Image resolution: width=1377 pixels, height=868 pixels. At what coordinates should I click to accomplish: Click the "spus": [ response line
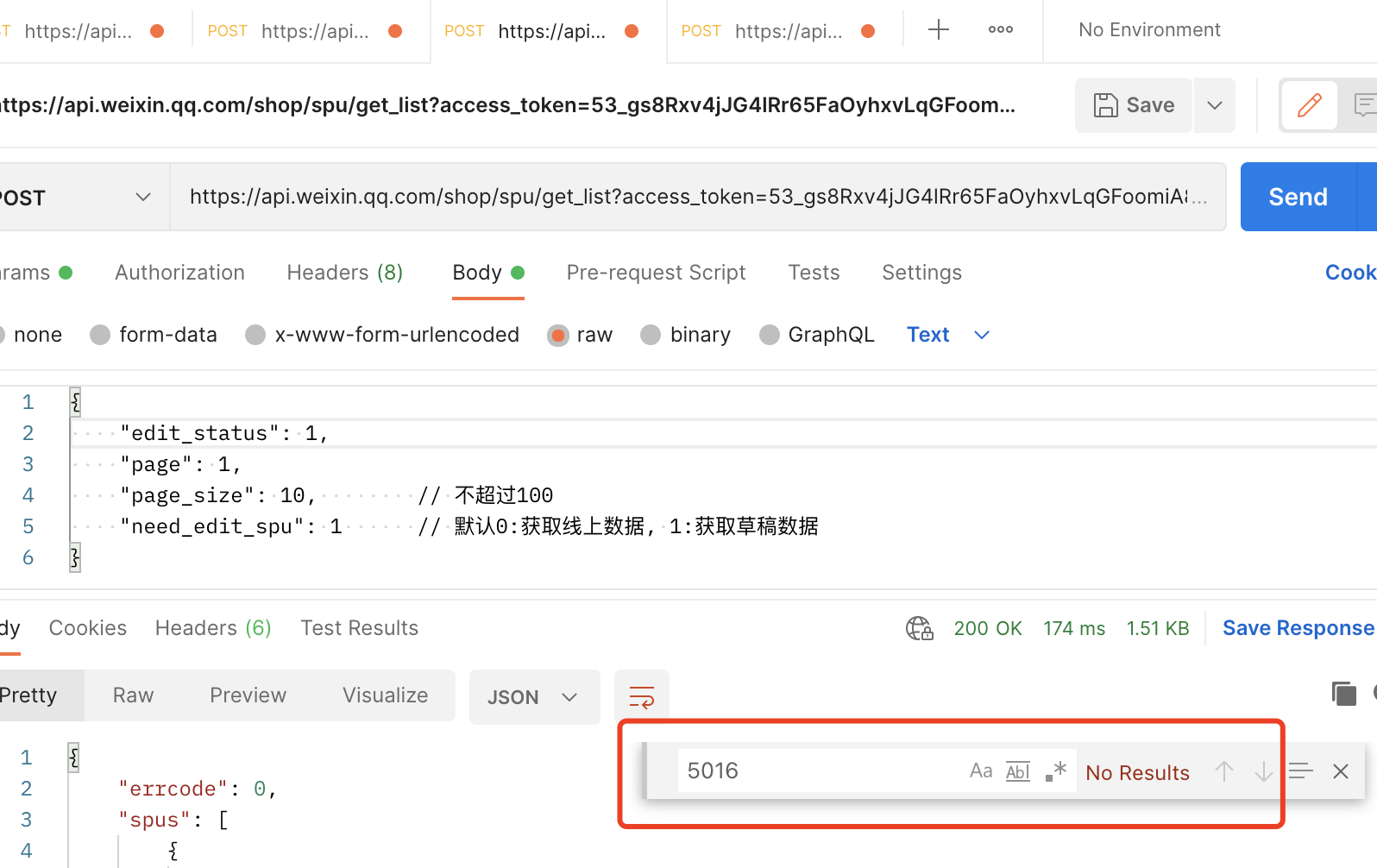tap(173, 820)
